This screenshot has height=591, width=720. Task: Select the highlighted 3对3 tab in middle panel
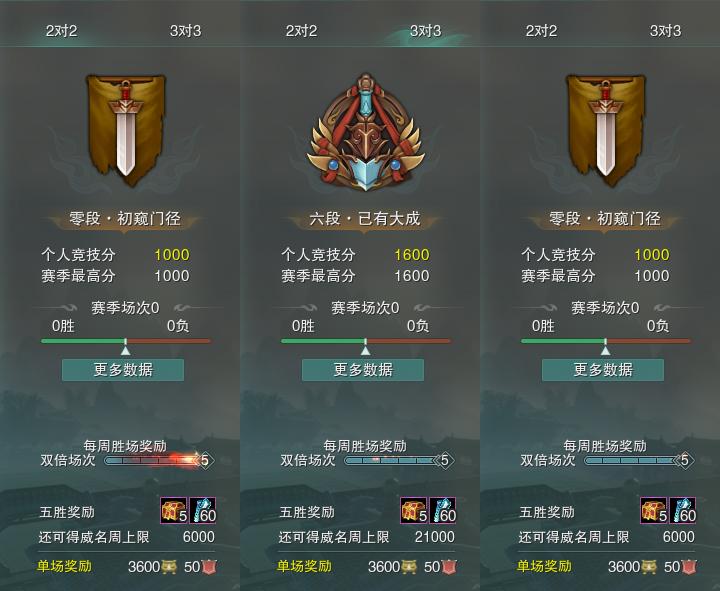[425, 31]
